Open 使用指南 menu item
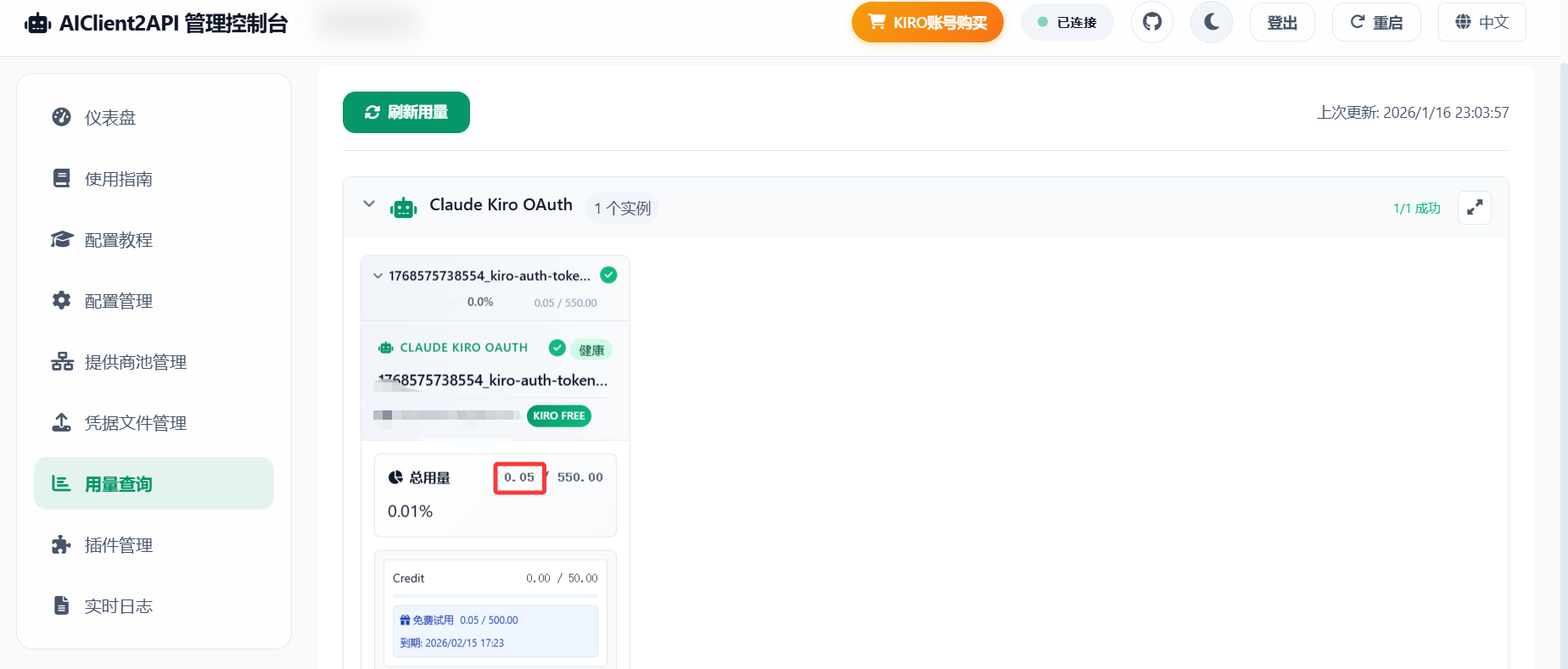Image resolution: width=1568 pixels, height=669 pixels. [154, 178]
